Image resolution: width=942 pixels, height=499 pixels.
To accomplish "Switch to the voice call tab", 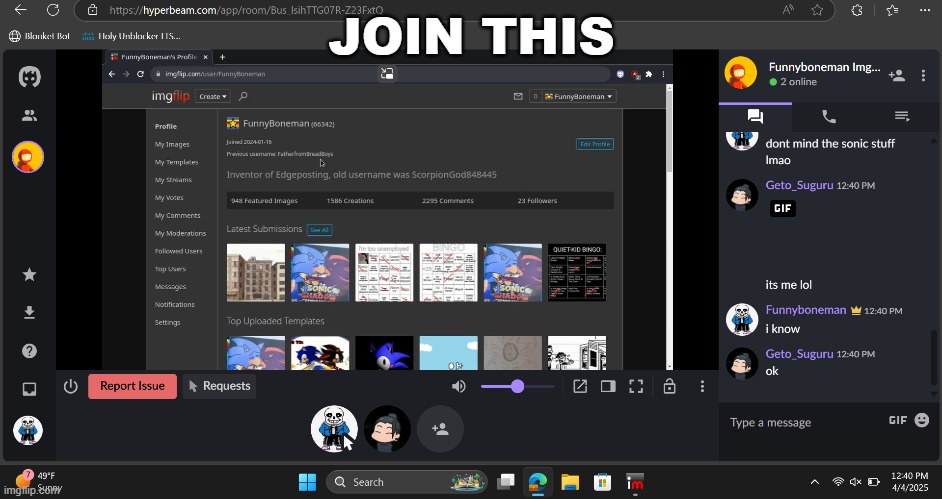I will click(828, 116).
